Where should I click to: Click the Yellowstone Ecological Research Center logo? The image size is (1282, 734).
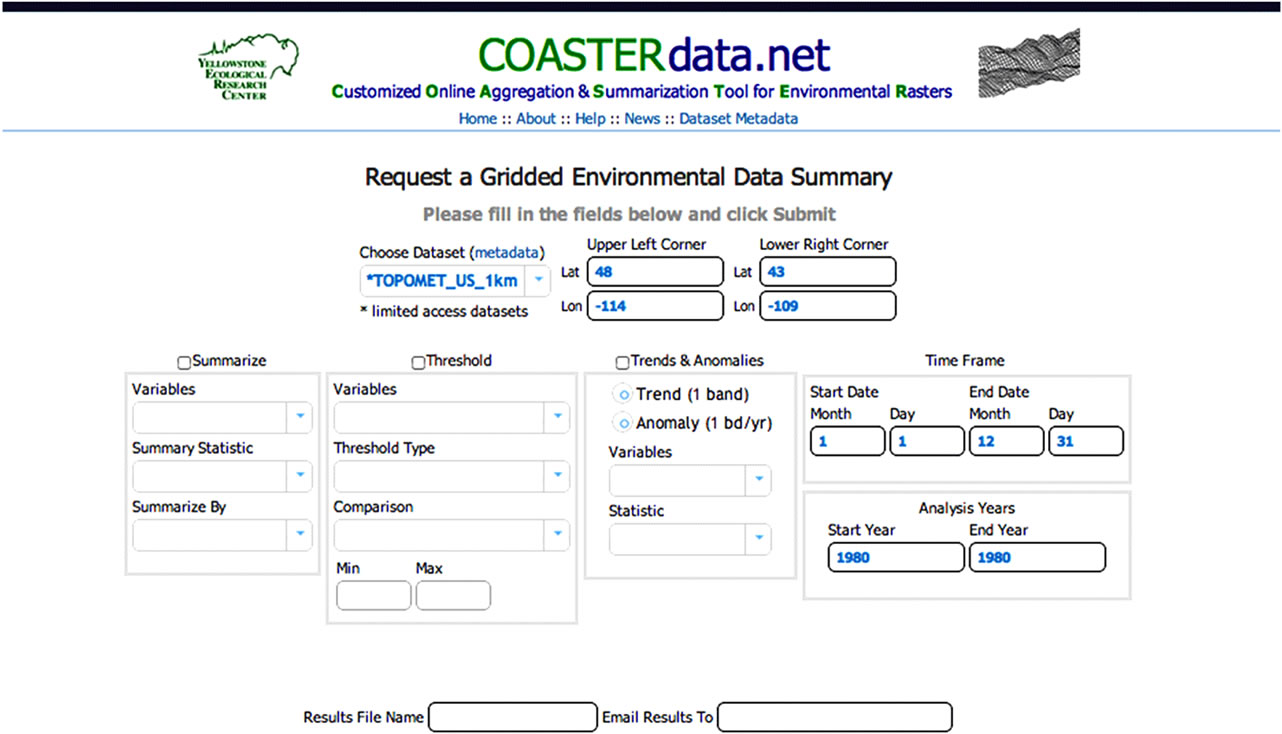[x=248, y=67]
